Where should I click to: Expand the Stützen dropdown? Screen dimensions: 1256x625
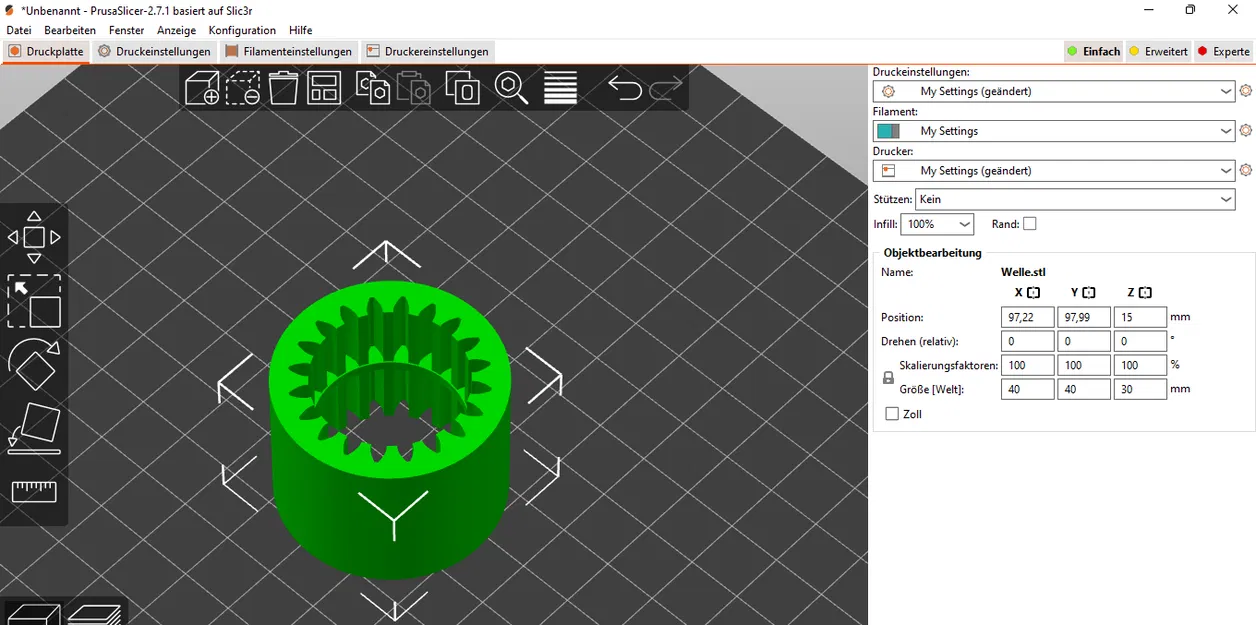coord(1076,199)
